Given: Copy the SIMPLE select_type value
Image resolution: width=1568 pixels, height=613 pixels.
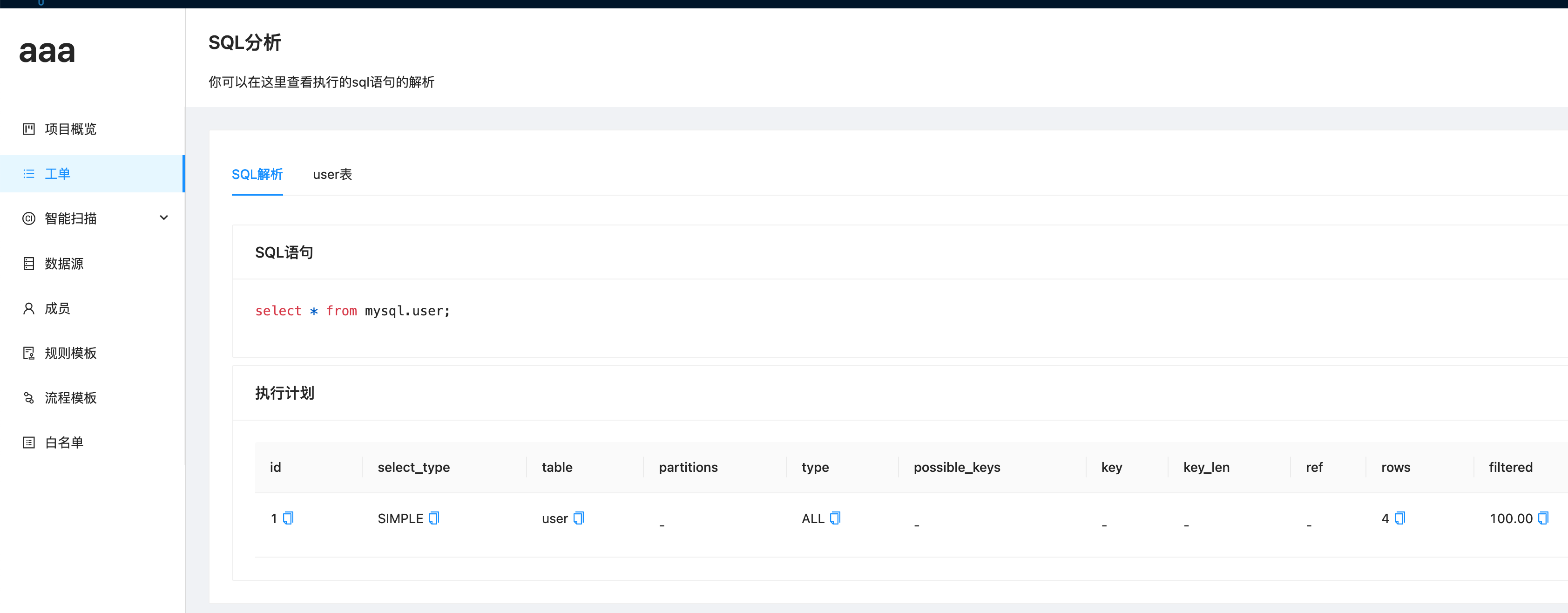Looking at the screenshot, I should [x=434, y=518].
